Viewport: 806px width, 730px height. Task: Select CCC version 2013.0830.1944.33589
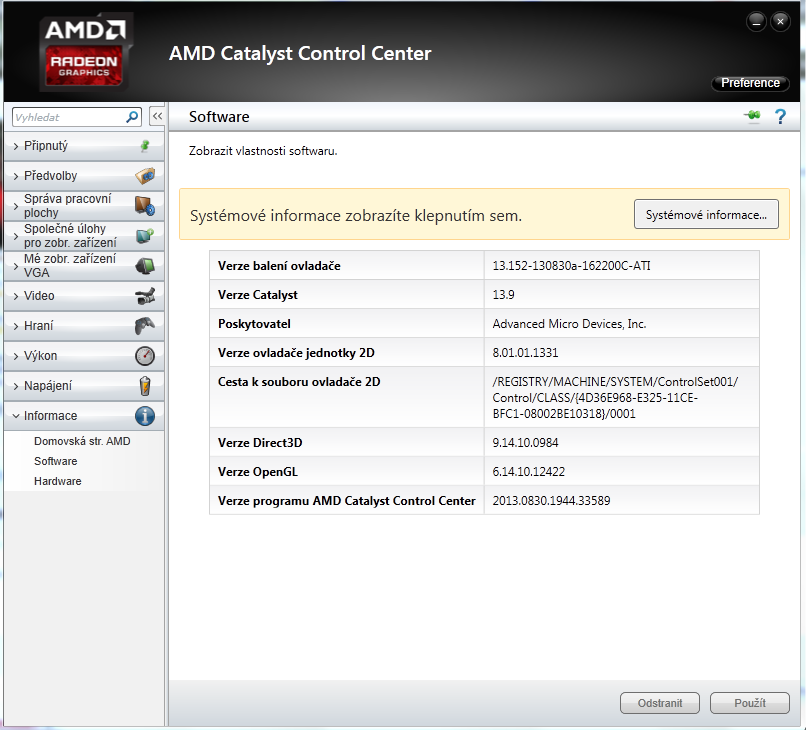(x=551, y=501)
